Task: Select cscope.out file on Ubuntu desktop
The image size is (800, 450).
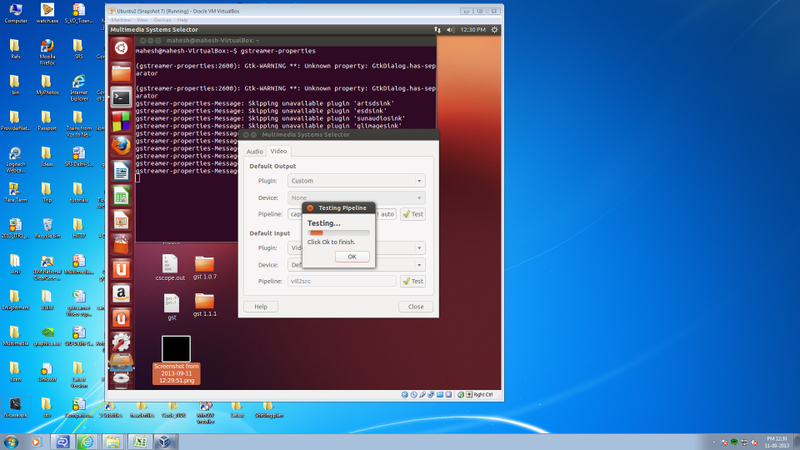Action: 170,267
